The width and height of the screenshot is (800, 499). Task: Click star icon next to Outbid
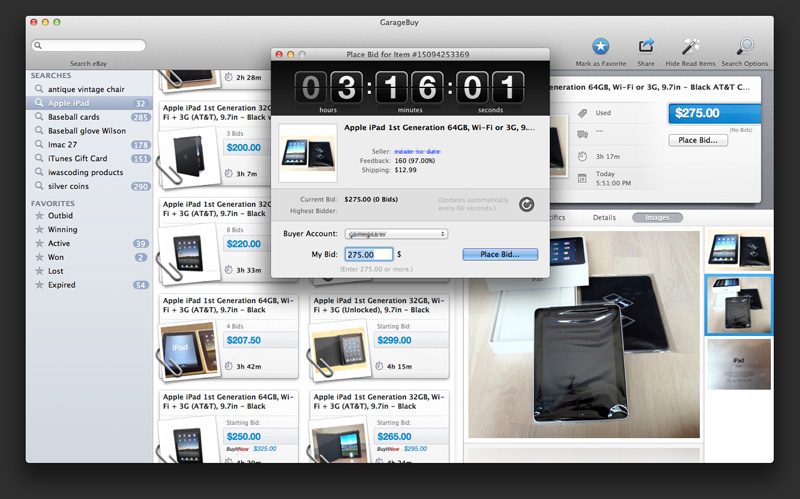coord(39,215)
